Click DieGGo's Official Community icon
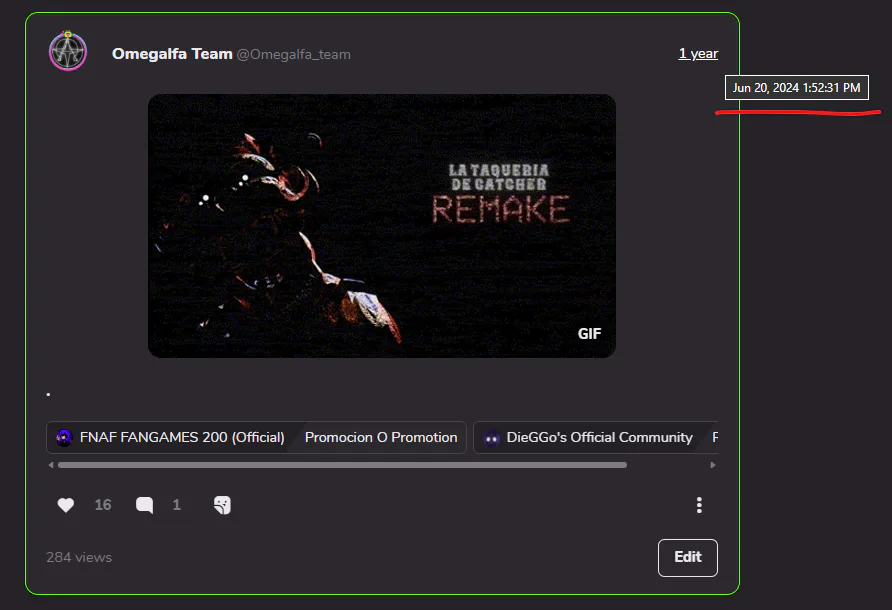This screenshot has width=892, height=610. click(492, 438)
